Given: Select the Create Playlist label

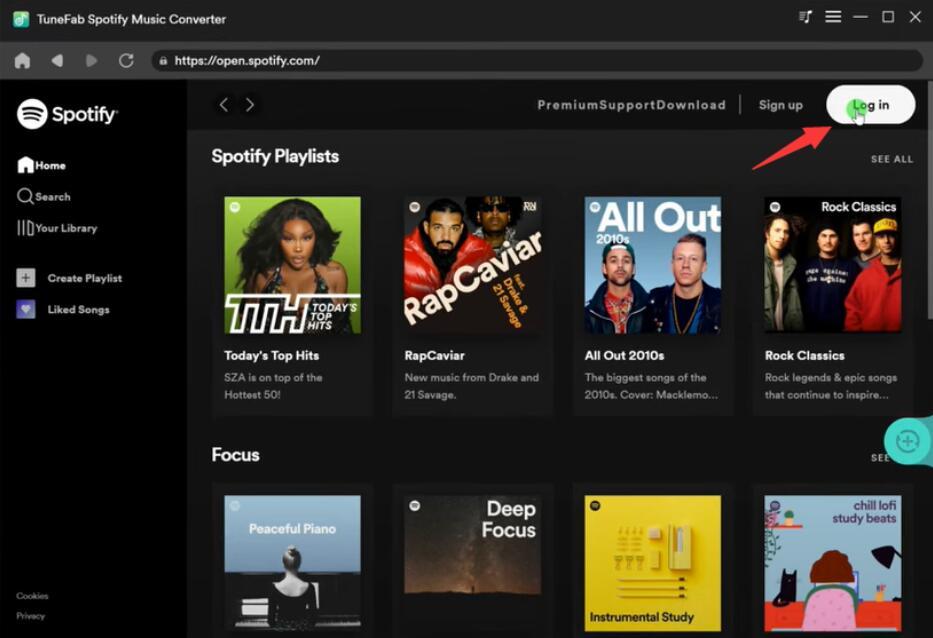Looking at the screenshot, I should pos(84,278).
